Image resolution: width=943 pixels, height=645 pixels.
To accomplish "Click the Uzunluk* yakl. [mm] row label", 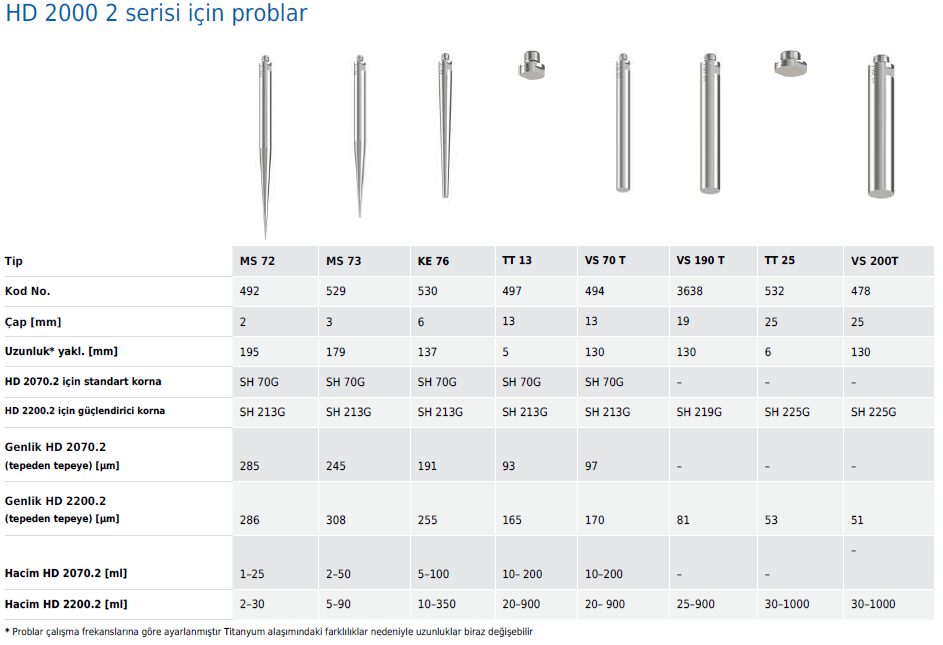I will click(x=61, y=351).
